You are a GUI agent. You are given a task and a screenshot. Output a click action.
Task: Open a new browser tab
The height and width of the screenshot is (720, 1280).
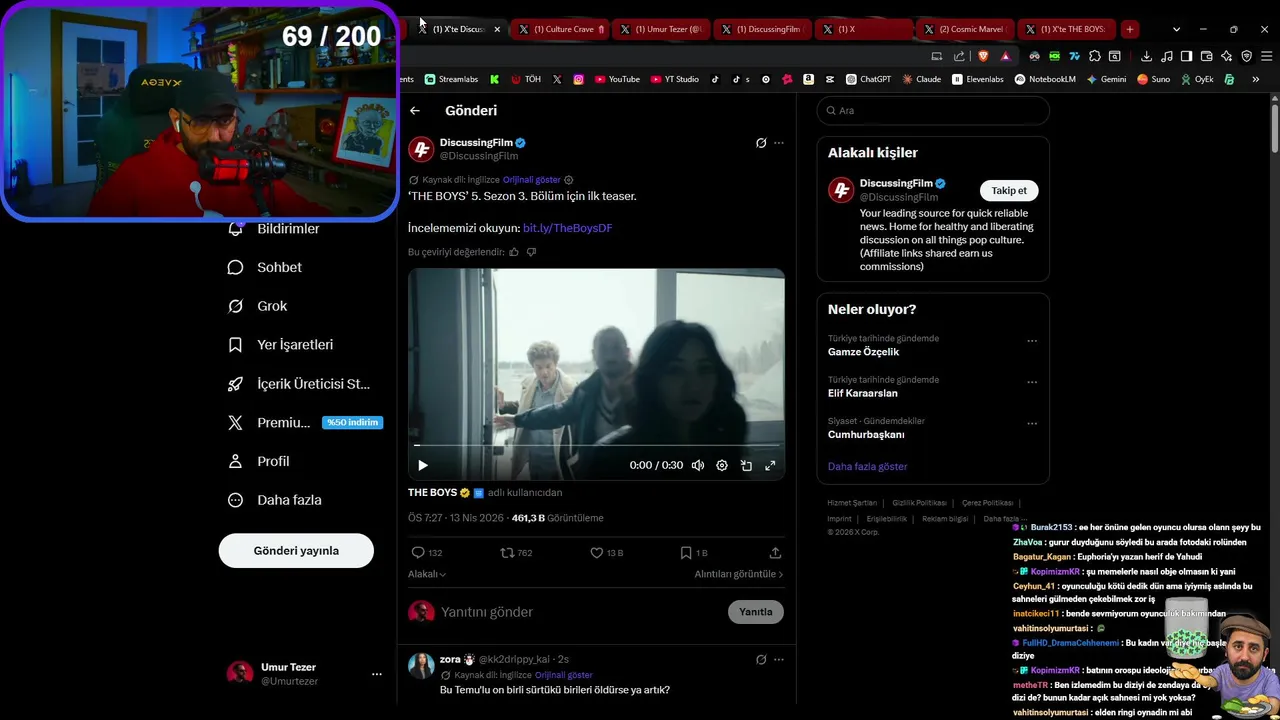click(x=1130, y=29)
